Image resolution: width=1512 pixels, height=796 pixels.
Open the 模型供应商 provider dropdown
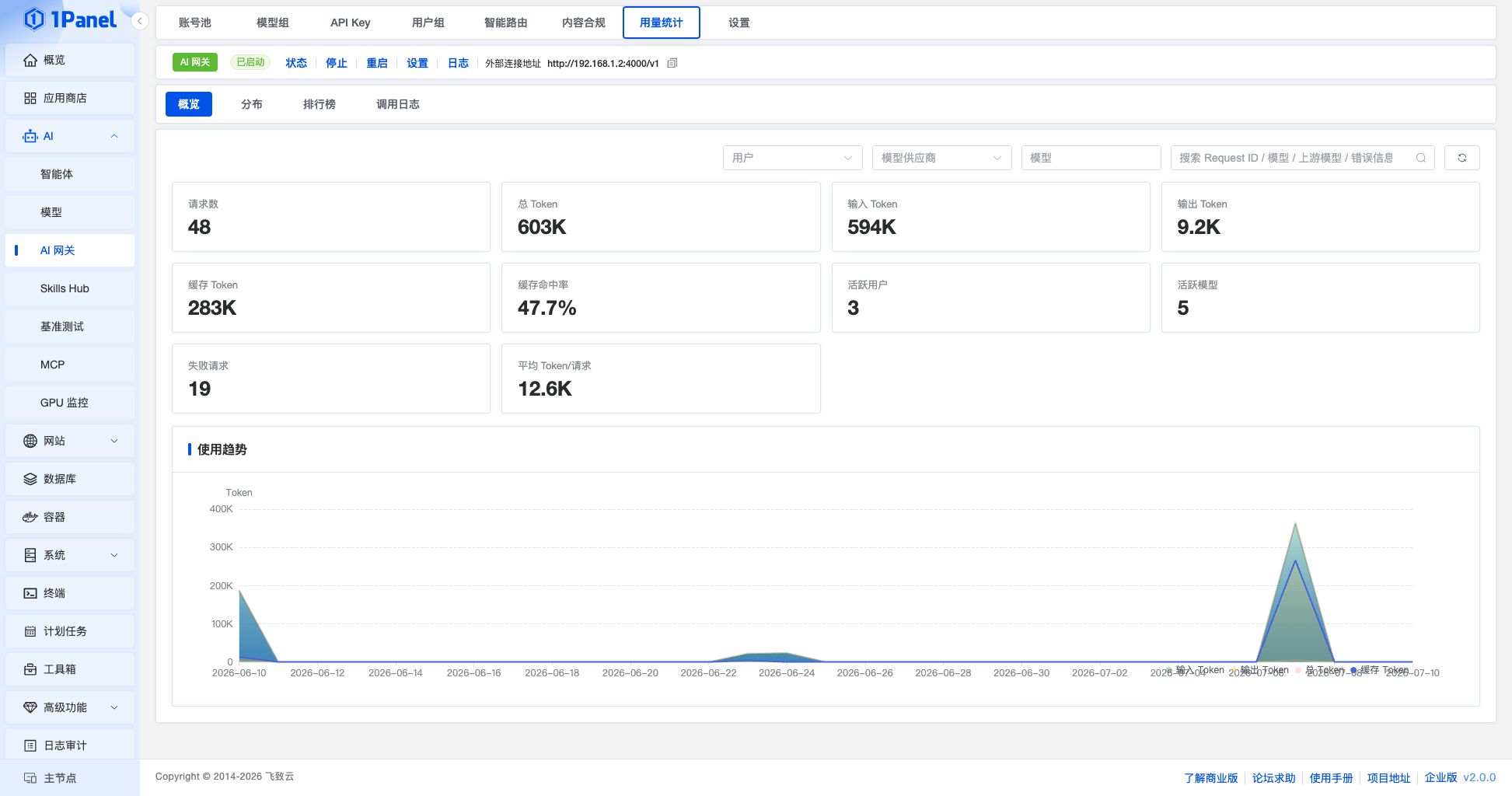click(x=941, y=158)
